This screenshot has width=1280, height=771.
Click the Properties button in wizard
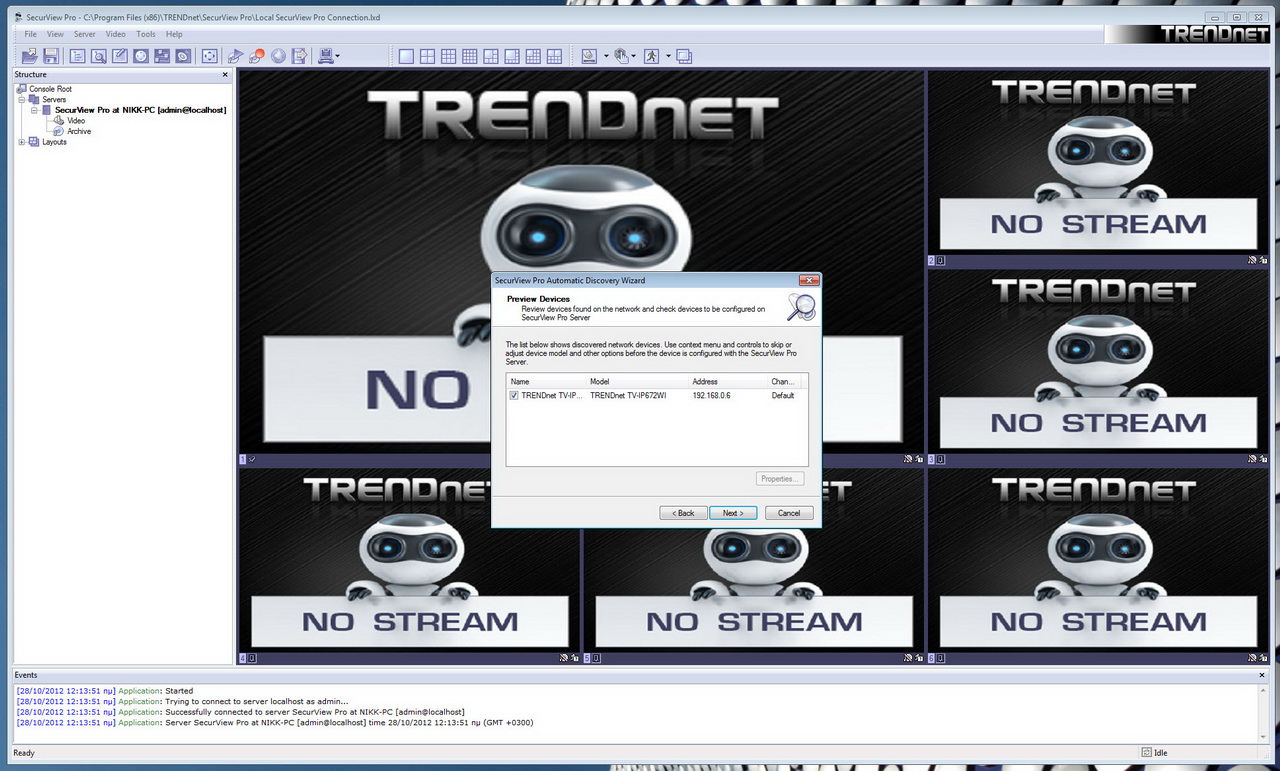(779, 479)
